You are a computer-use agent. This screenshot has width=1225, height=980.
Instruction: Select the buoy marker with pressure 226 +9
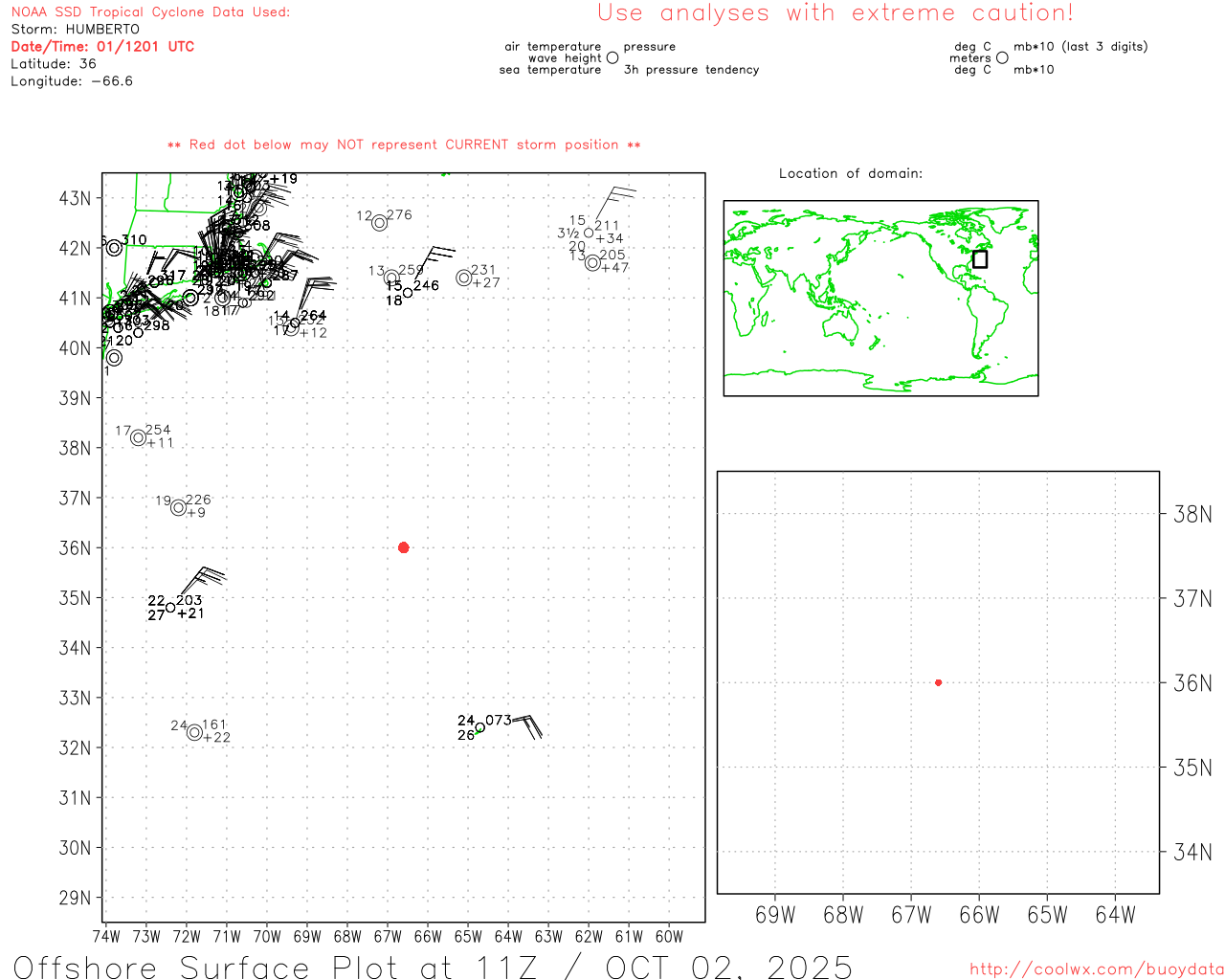(179, 507)
